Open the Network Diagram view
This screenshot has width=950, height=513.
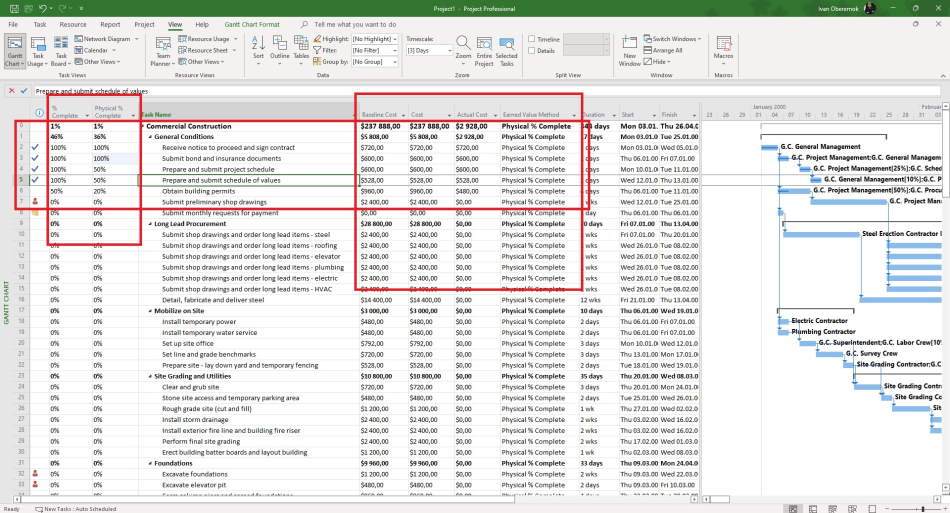coord(107,39)
